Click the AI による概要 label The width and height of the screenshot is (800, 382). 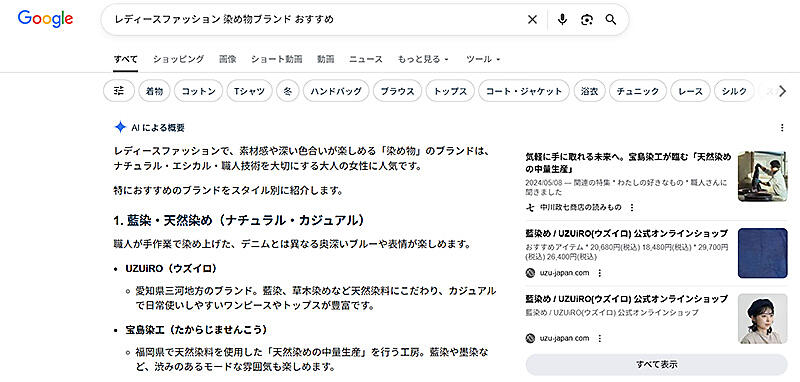click(x=158, y=128)
